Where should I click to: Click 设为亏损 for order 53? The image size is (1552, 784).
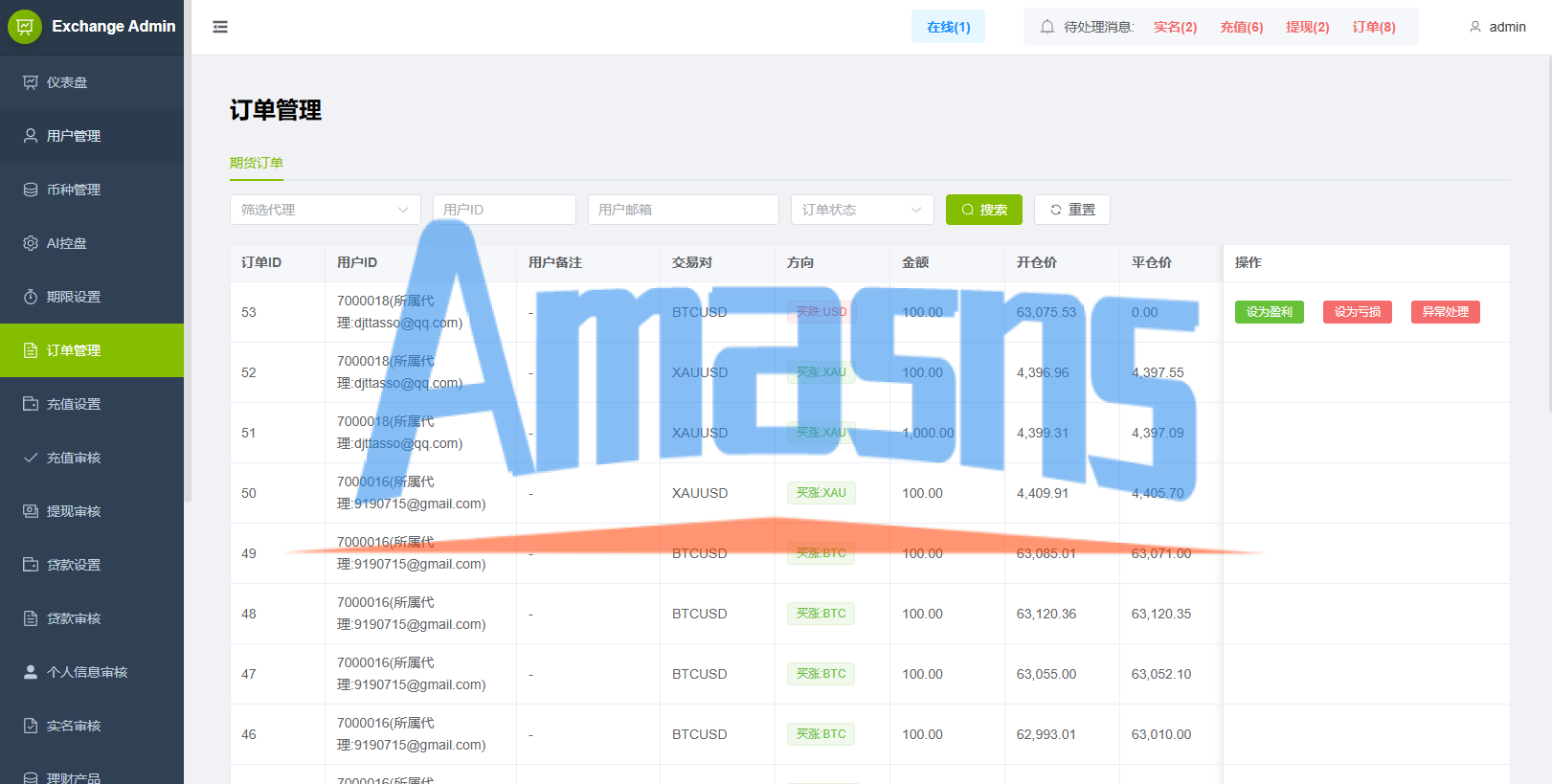[1358, 312]
